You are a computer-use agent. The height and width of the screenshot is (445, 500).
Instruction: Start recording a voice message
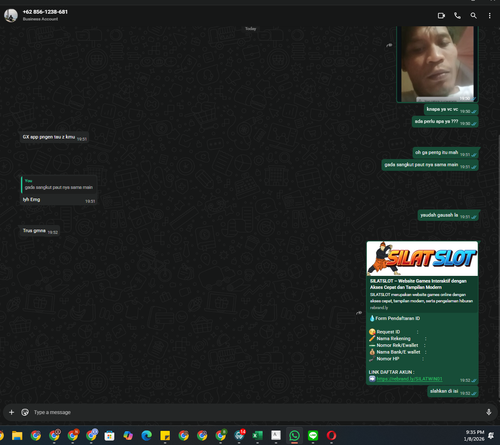pos(489,412)
